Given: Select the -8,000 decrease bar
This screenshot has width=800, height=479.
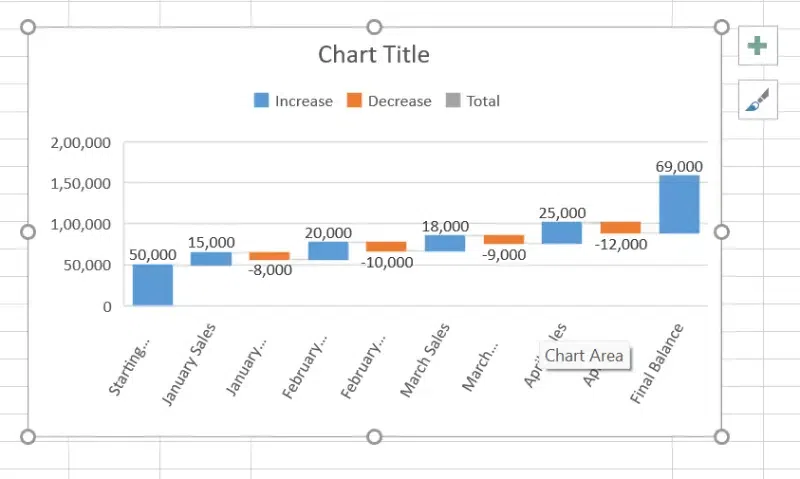Looking at the screenshot, I should pos(269,256).
